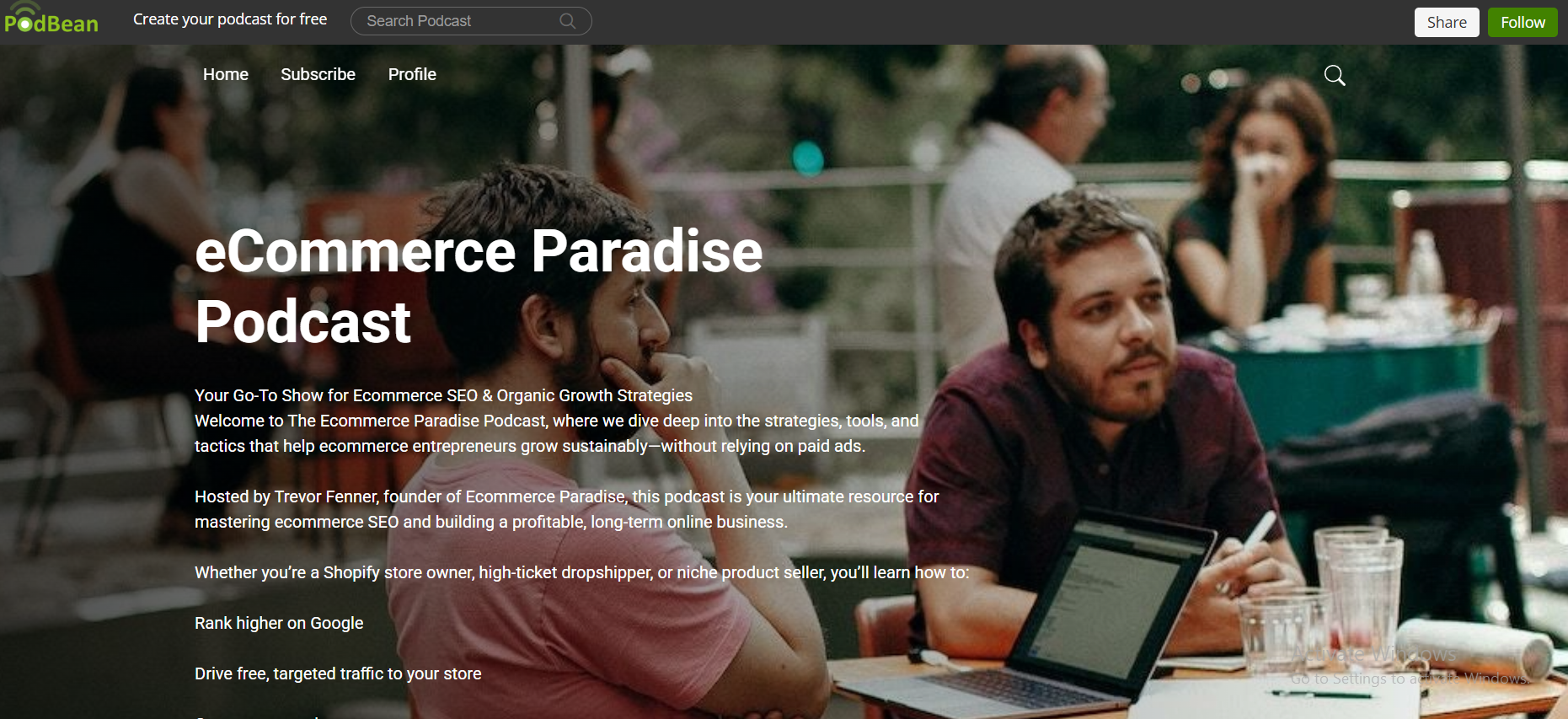Click paragraph starting 'Whether you're a Shopify store owner'
The width and height of the screenshot is (1568, 719).
click(582, 572)
